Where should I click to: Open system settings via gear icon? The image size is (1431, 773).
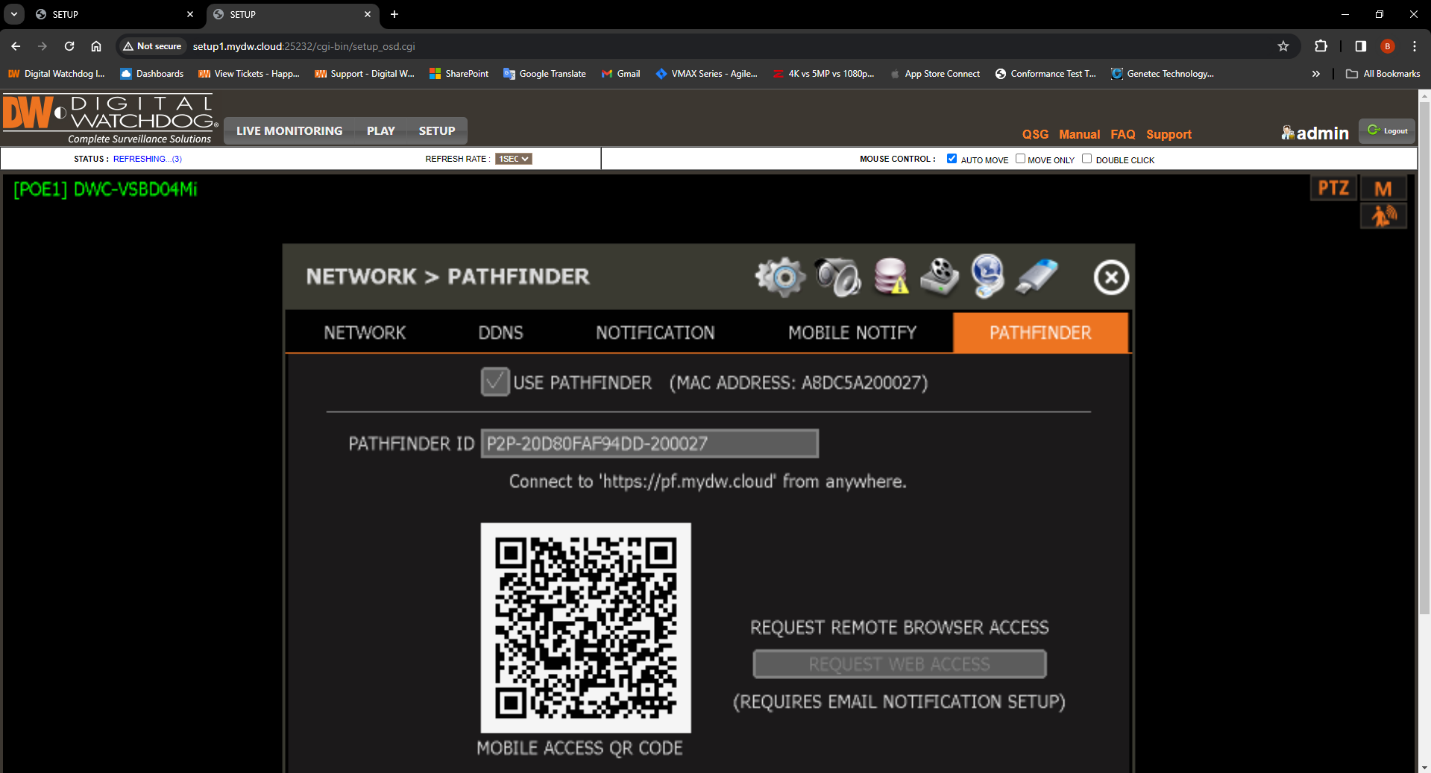pyautogui.click(x=779, y=277)
